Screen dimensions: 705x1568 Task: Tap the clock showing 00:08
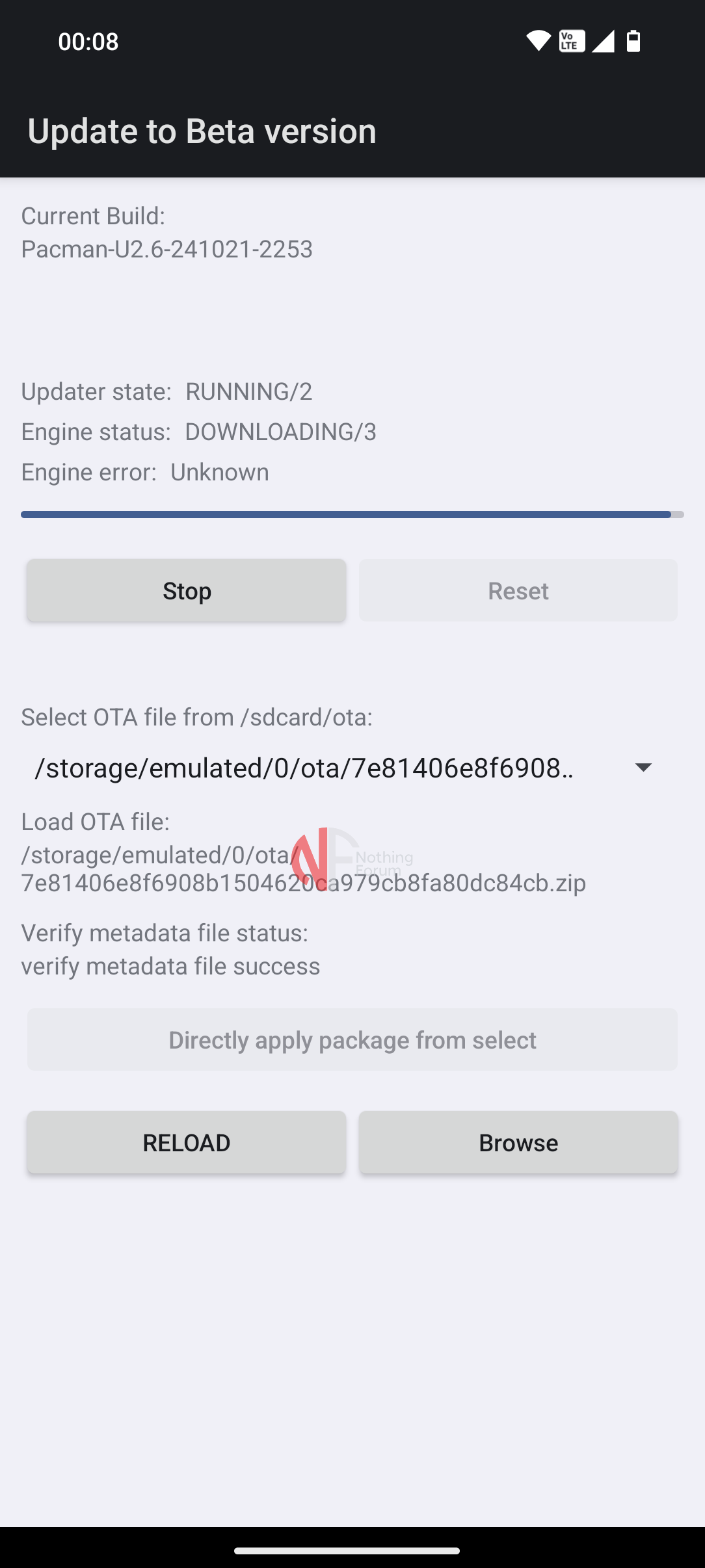(87, 41)
